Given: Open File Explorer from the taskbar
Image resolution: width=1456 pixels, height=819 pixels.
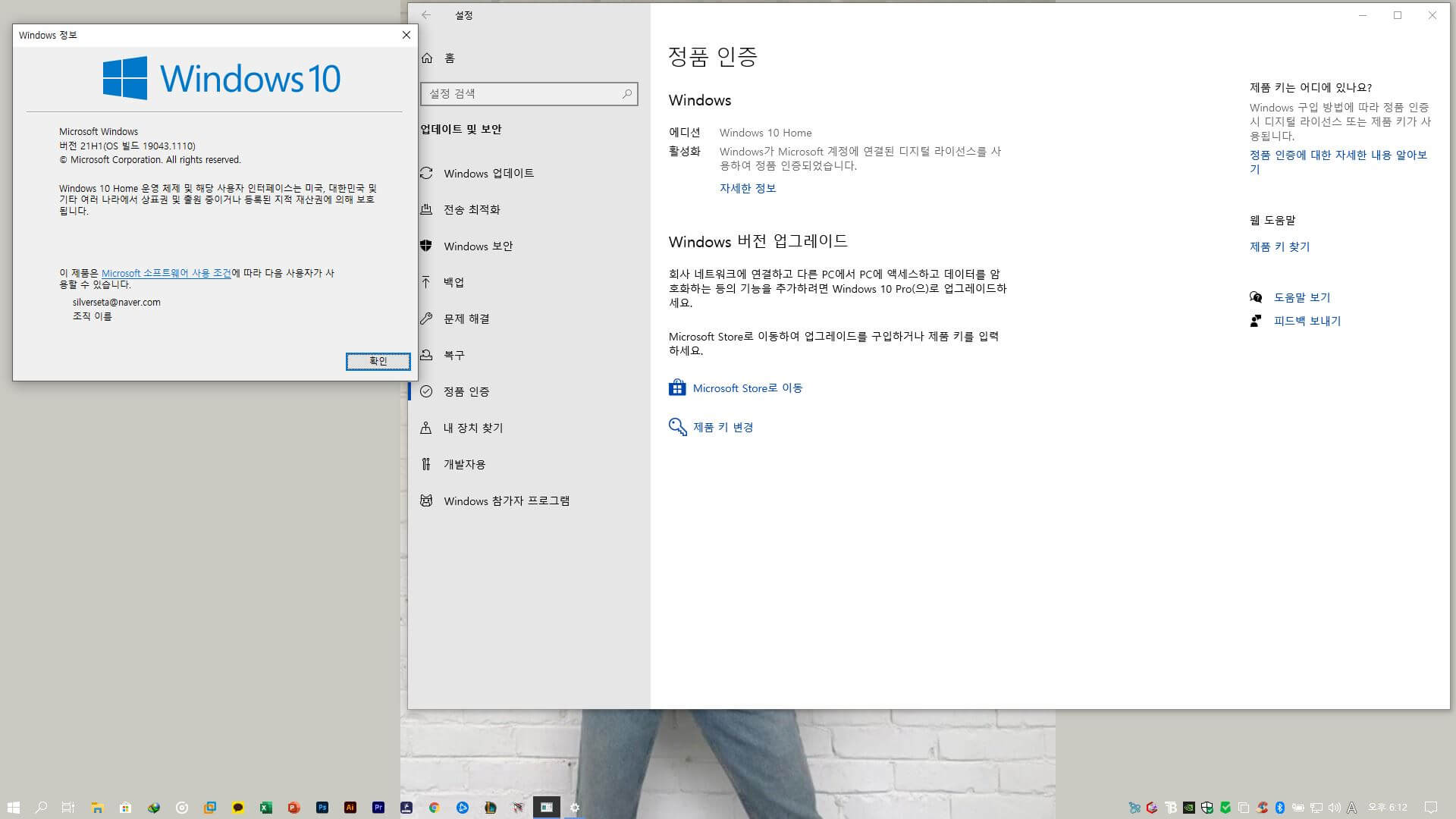Looking at the screenshot, I should tap(97, 808).
